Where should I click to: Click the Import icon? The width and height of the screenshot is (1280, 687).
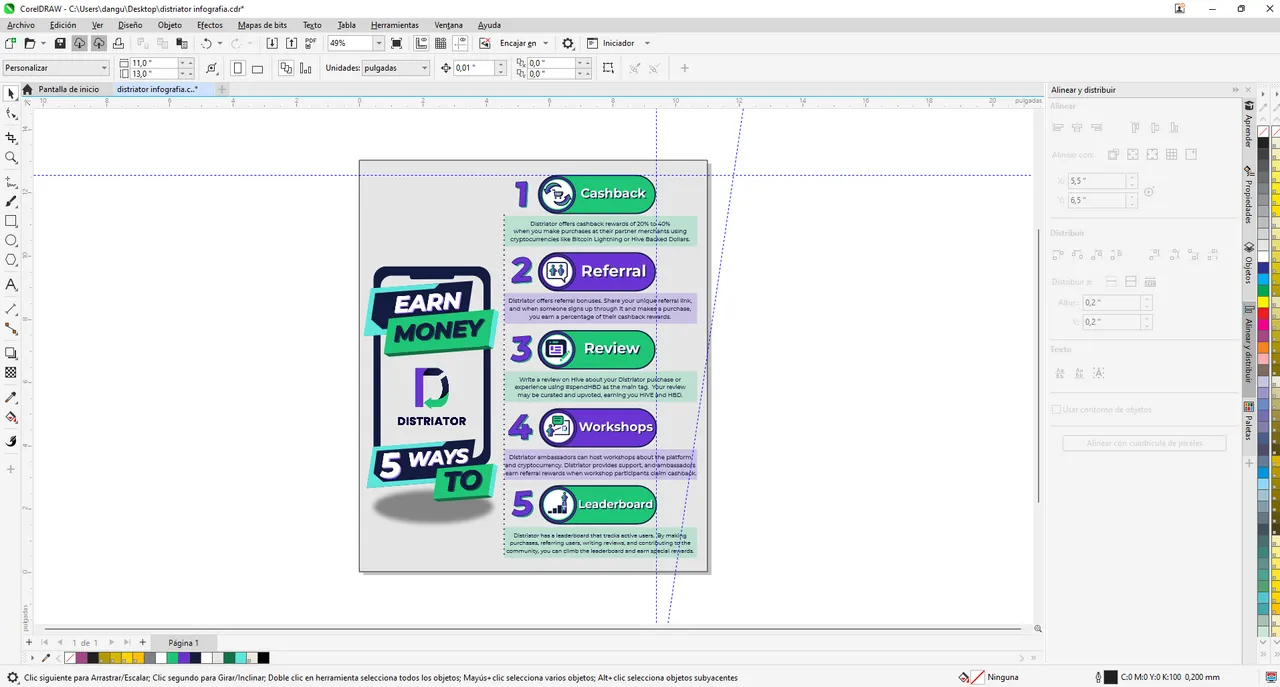[x=272, y=43]
